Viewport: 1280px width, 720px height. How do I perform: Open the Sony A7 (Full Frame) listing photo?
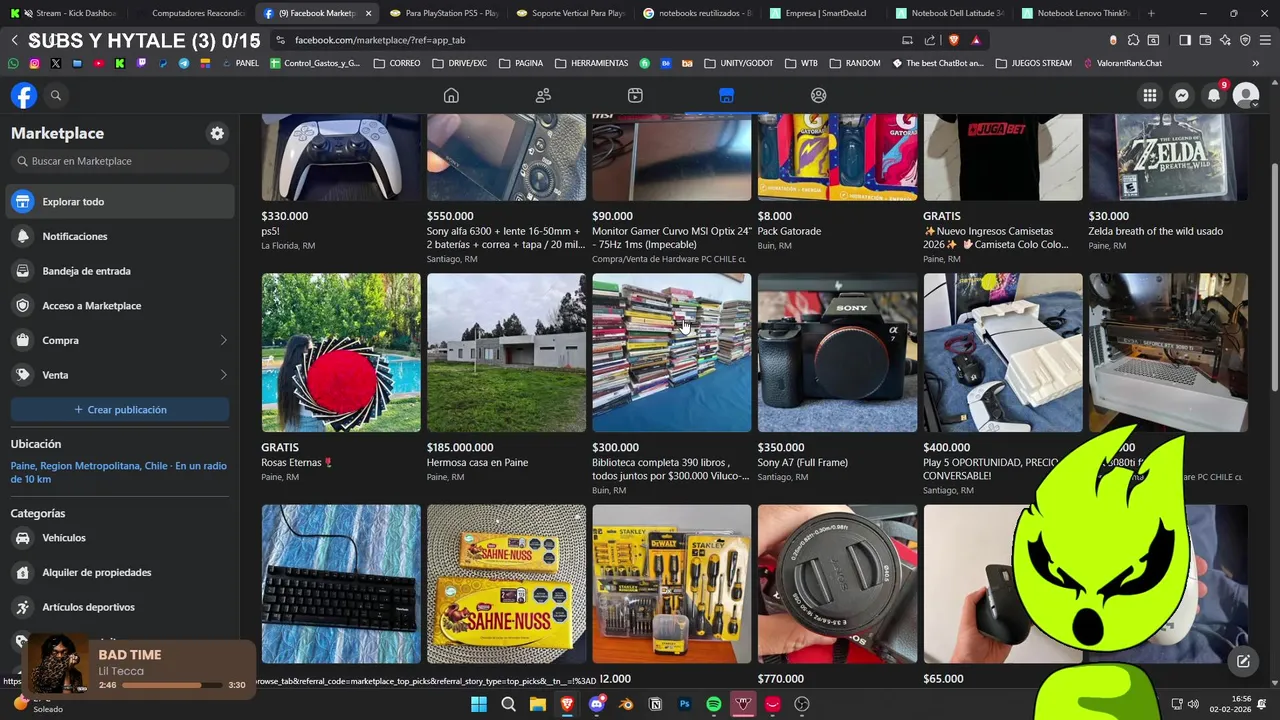(x=837, y=352)
